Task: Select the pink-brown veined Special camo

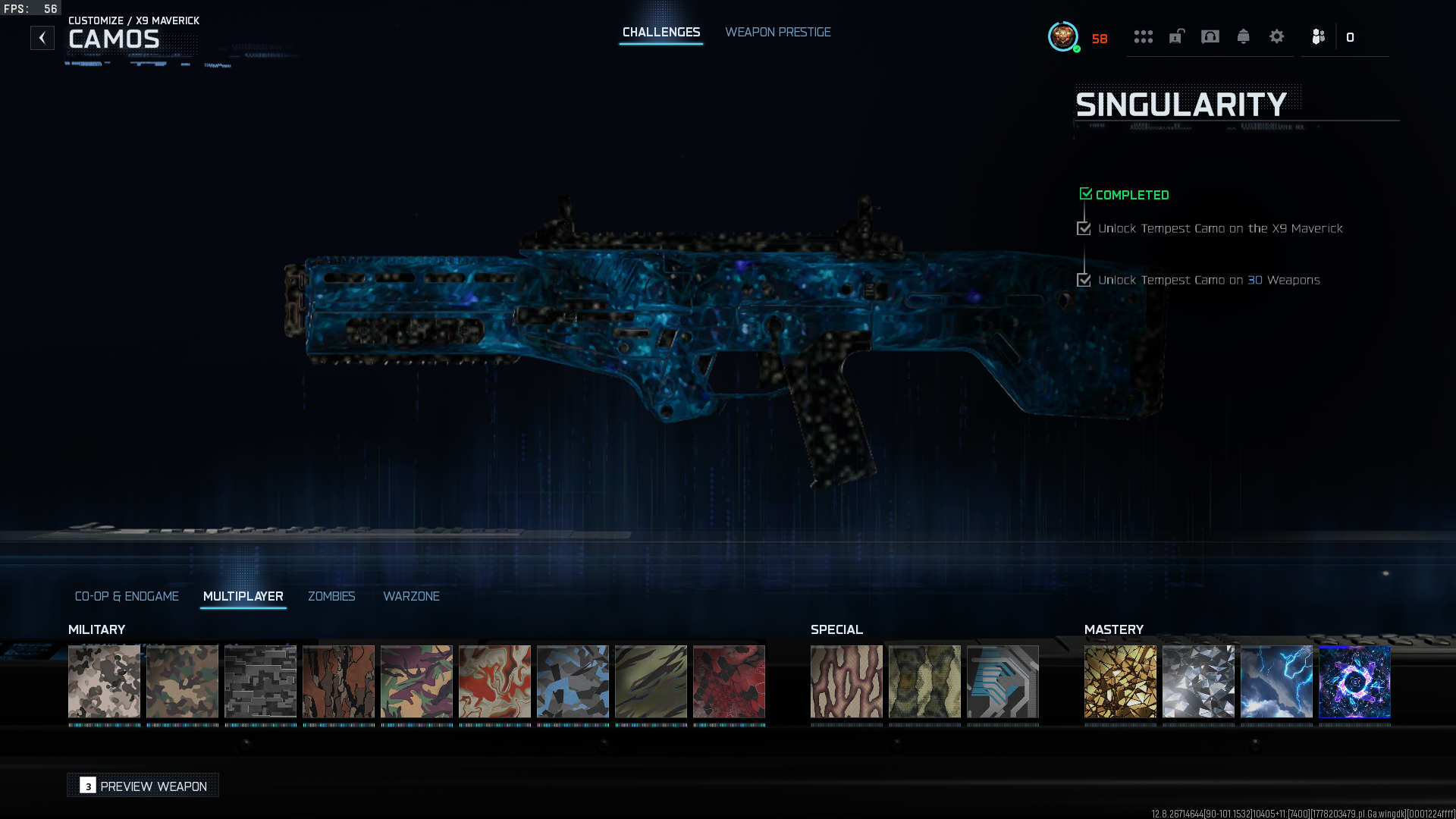Action: (x=847, y=682)
